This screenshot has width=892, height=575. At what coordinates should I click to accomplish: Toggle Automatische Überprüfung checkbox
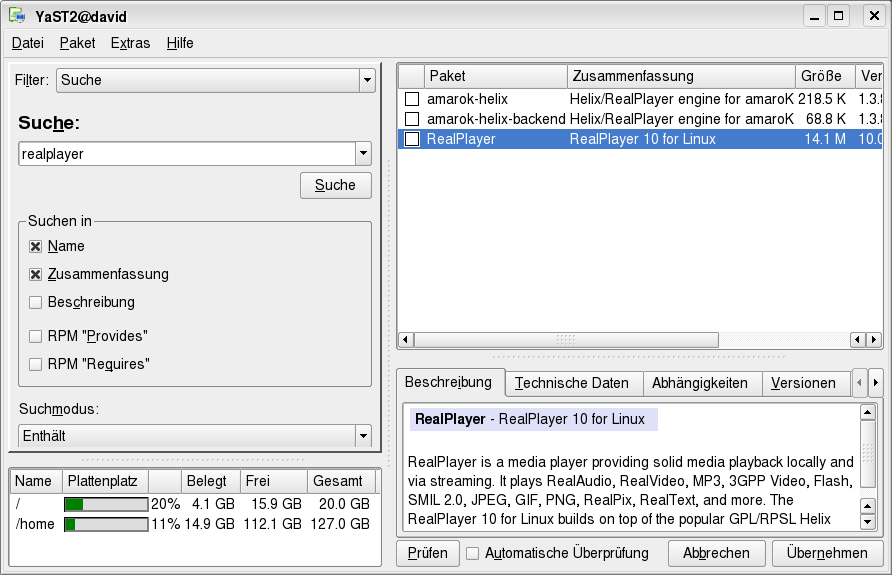[x=473, y=553]
